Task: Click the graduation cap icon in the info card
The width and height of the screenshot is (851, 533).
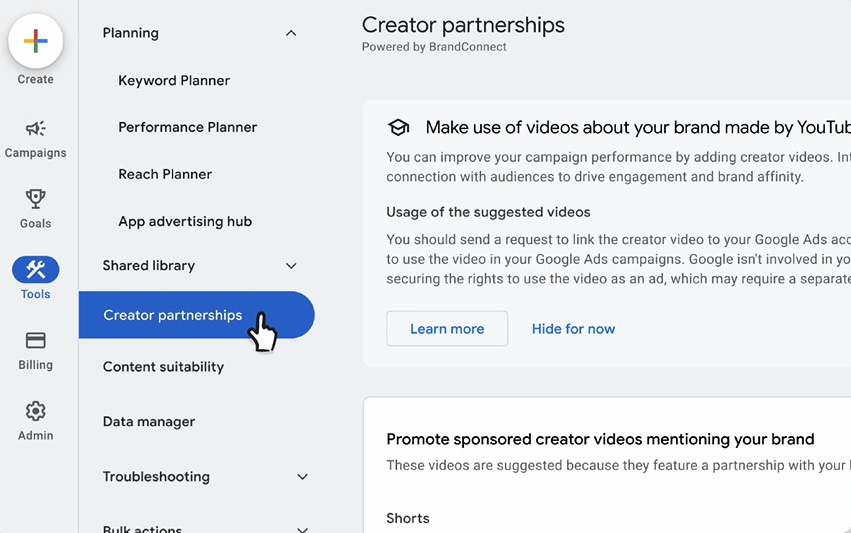Action: (x=398, y=128)
